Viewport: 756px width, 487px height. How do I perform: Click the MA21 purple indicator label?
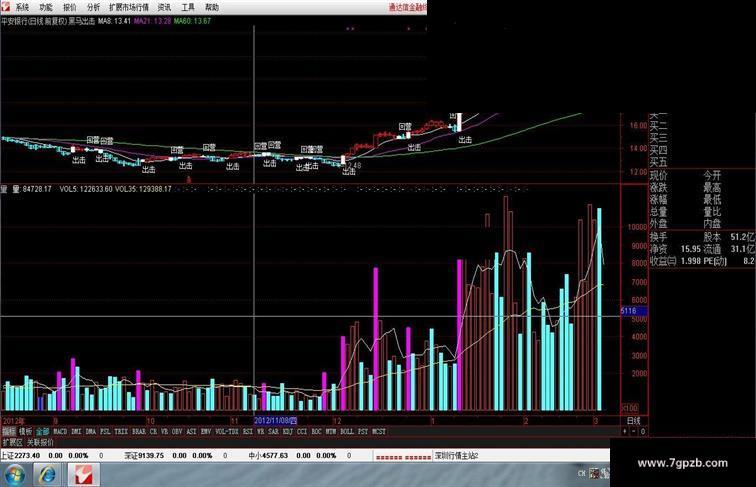pos(152,21)
